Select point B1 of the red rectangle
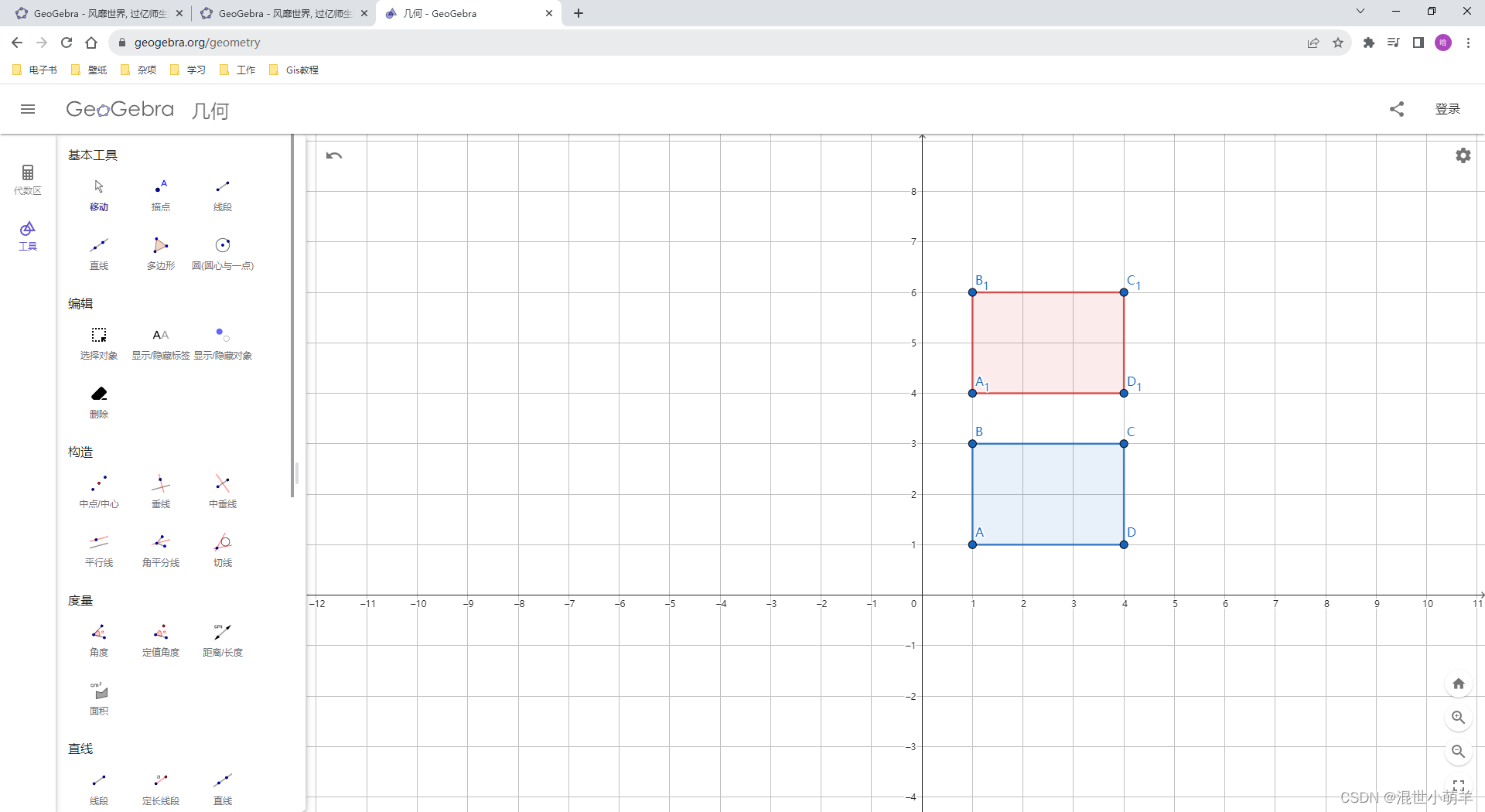 (x=972, y=292)
